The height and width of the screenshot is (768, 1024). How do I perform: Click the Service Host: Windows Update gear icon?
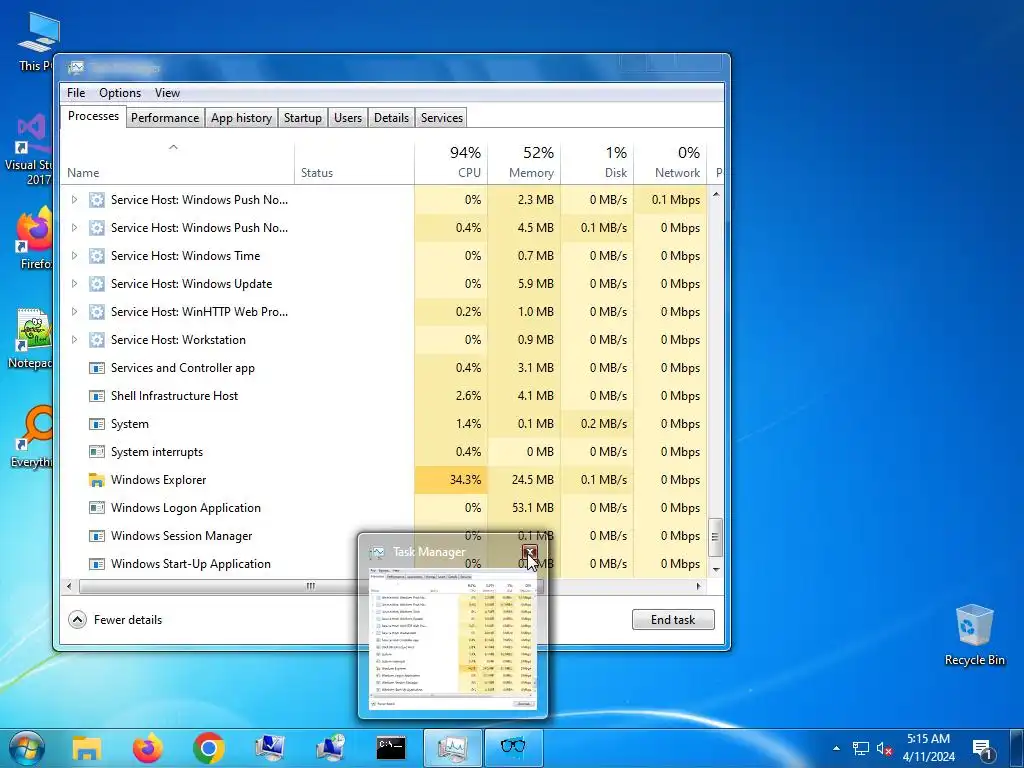[97, 284]
